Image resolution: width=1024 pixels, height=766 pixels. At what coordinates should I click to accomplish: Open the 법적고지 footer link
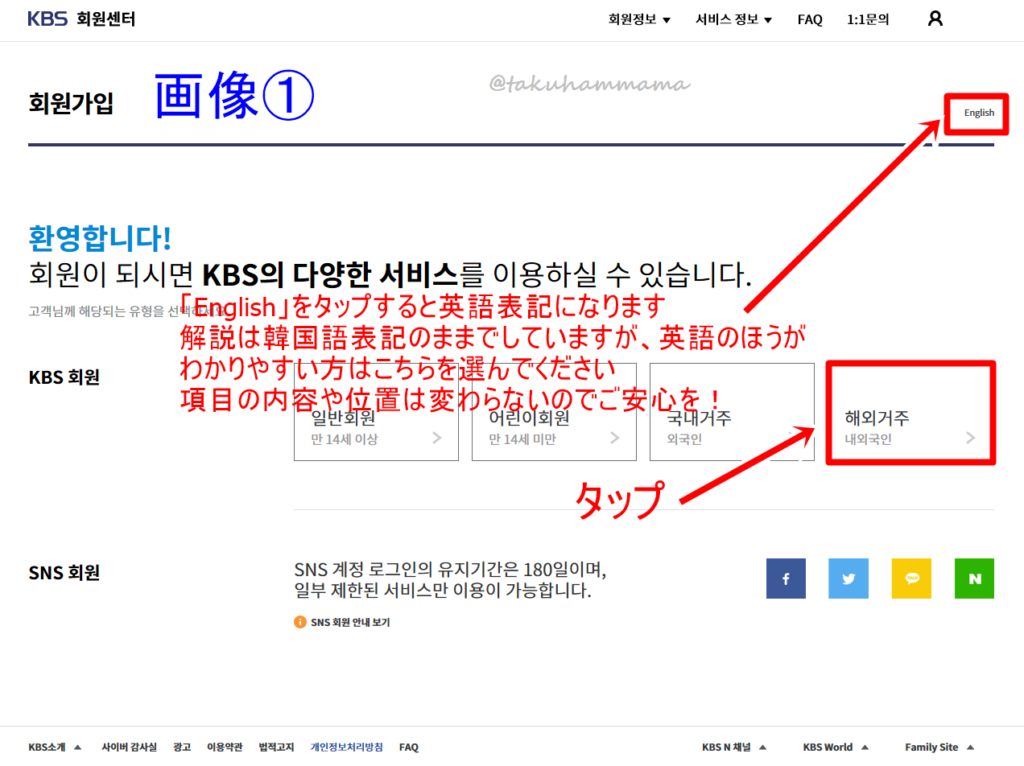276,747
